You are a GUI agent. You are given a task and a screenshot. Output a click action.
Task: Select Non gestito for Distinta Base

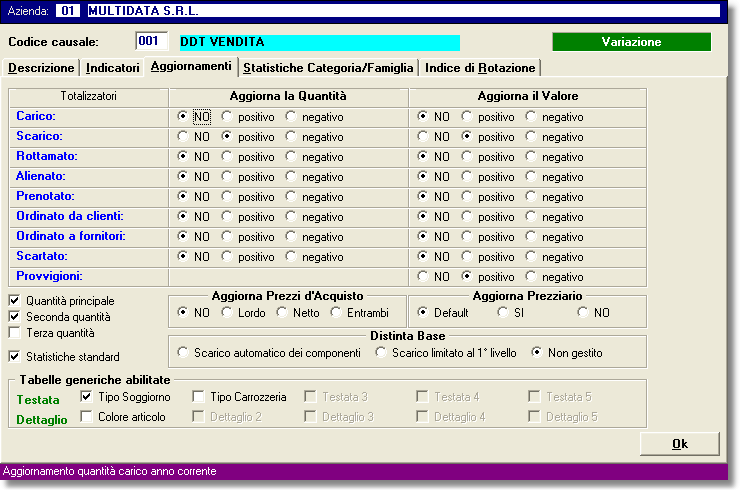coord(537,352)
